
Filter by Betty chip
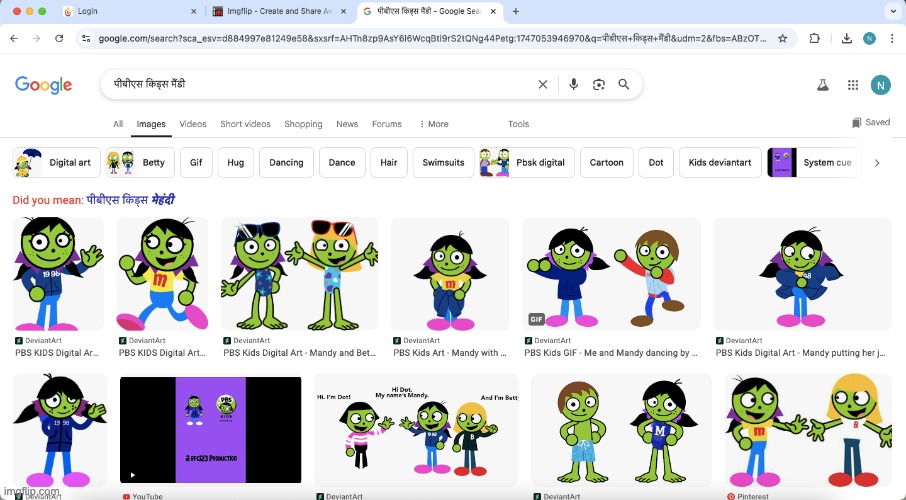click(x=140, y=162)
